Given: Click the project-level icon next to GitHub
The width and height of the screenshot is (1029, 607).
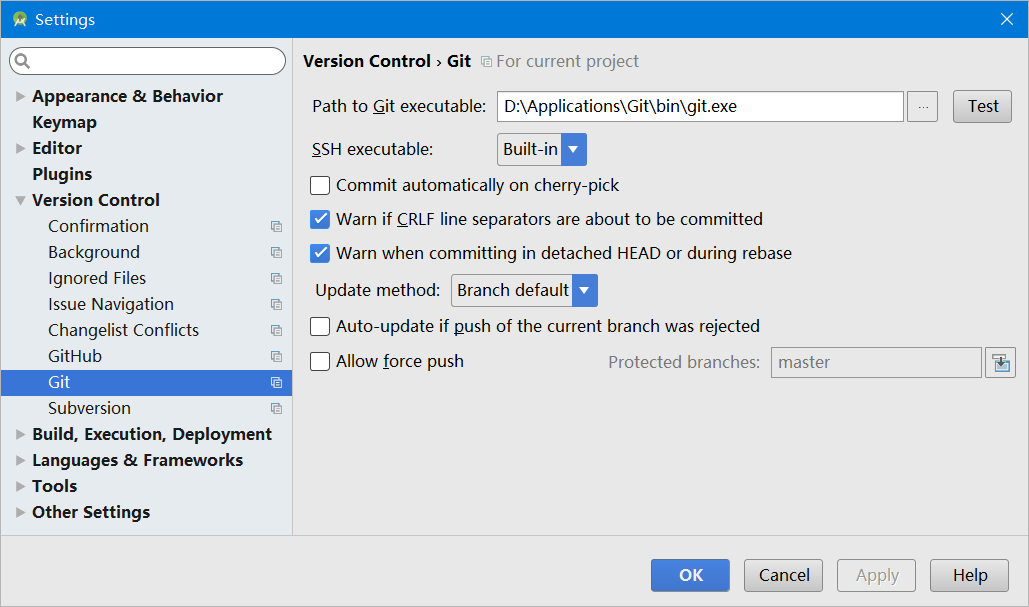Looking at the screenshot, I should tap(277, 357).
